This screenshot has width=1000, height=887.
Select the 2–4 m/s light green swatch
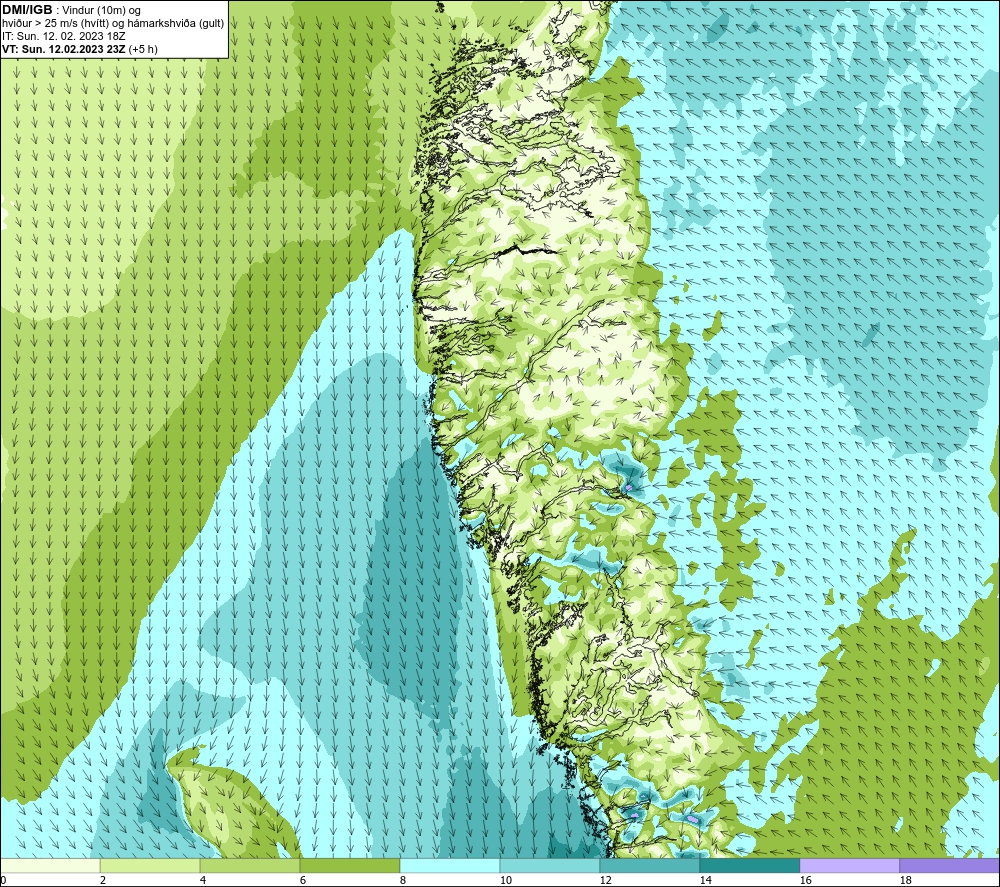[150, 865]
